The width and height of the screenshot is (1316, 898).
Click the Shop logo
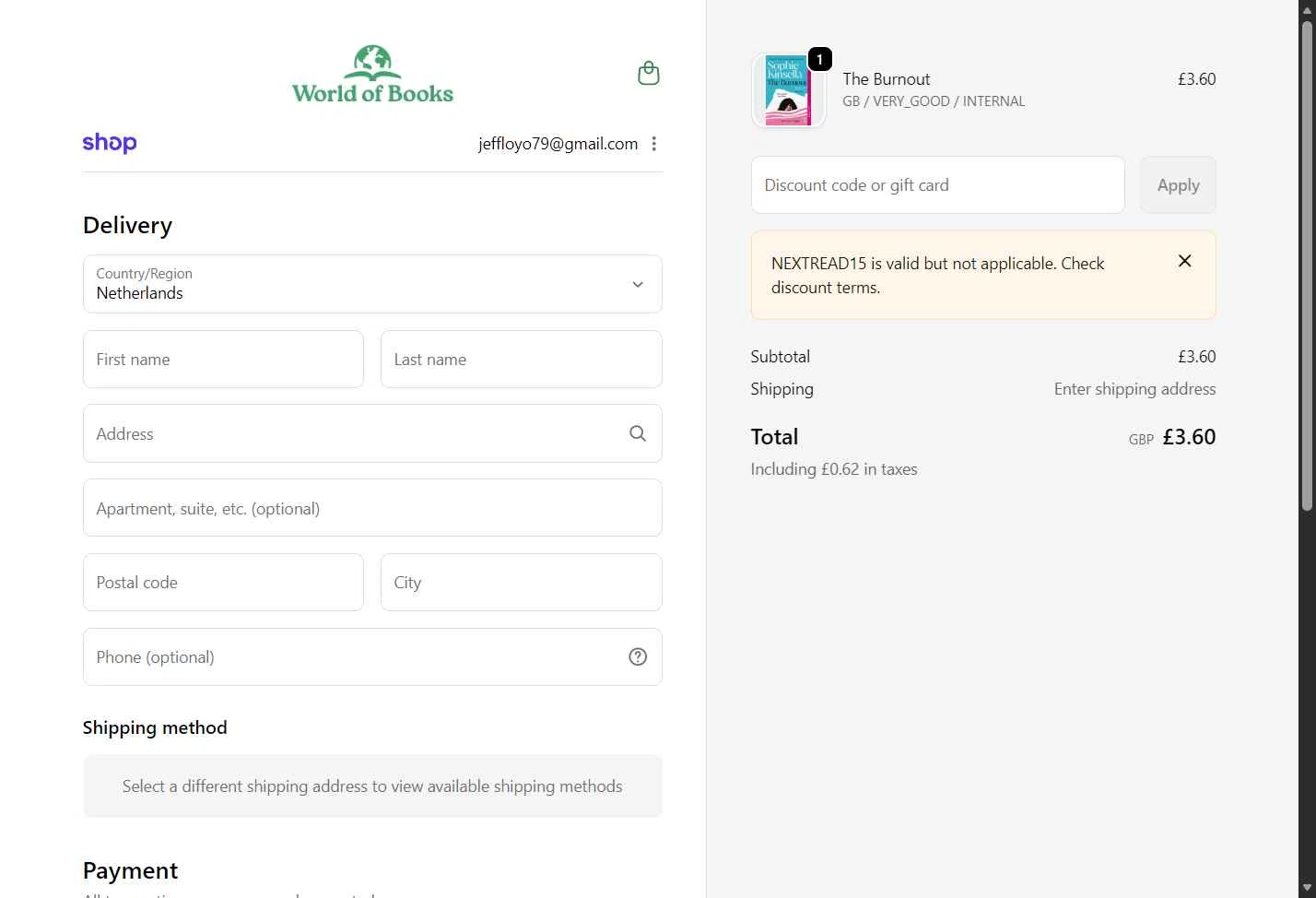pos(110,143)
